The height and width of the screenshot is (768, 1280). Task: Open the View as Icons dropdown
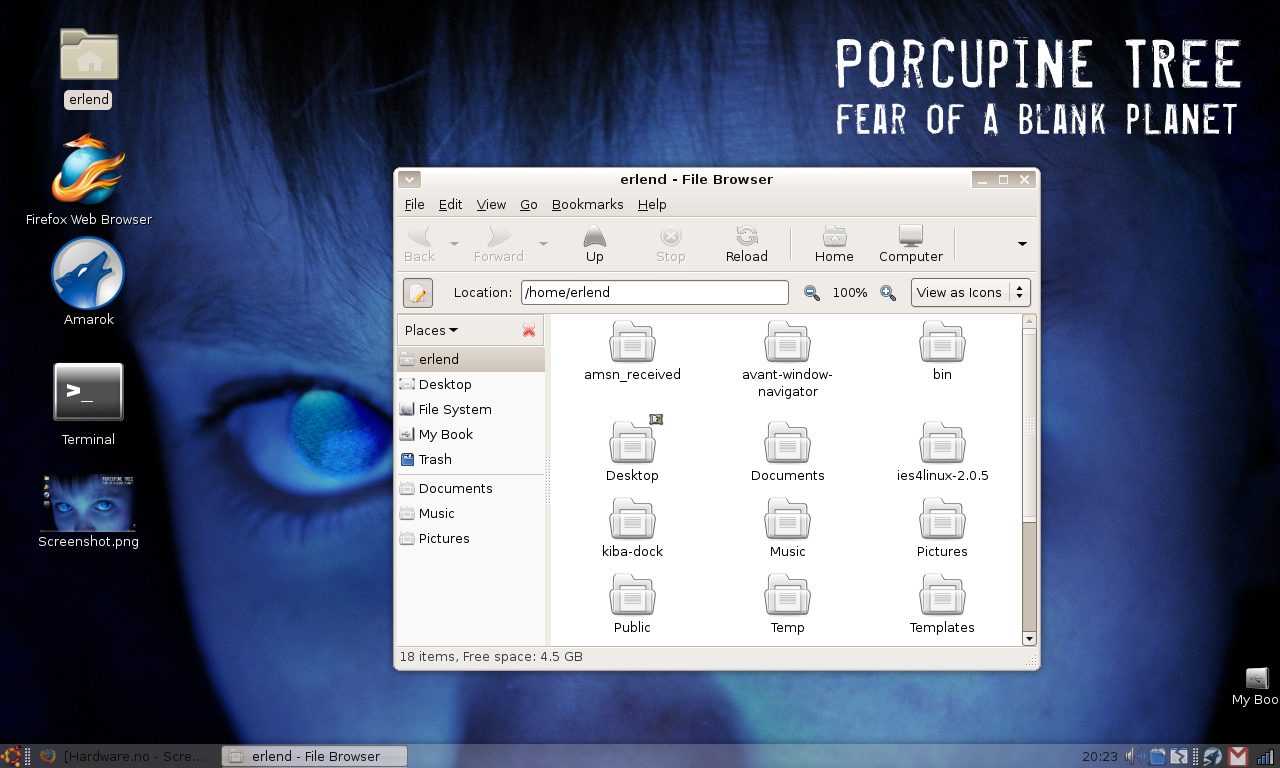click(x=971, y=293)
